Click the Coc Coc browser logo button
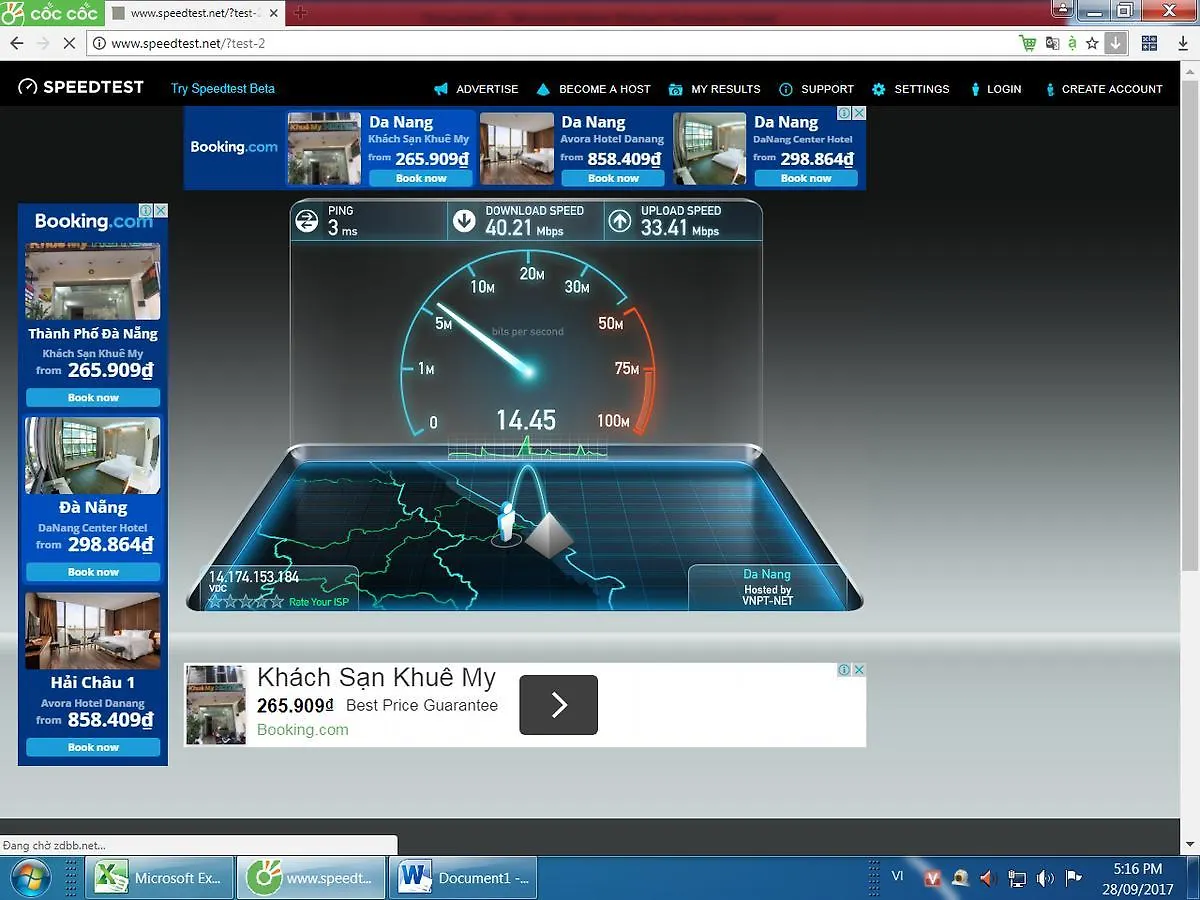The image size is (1200, 900). click(x=50, y=13)
